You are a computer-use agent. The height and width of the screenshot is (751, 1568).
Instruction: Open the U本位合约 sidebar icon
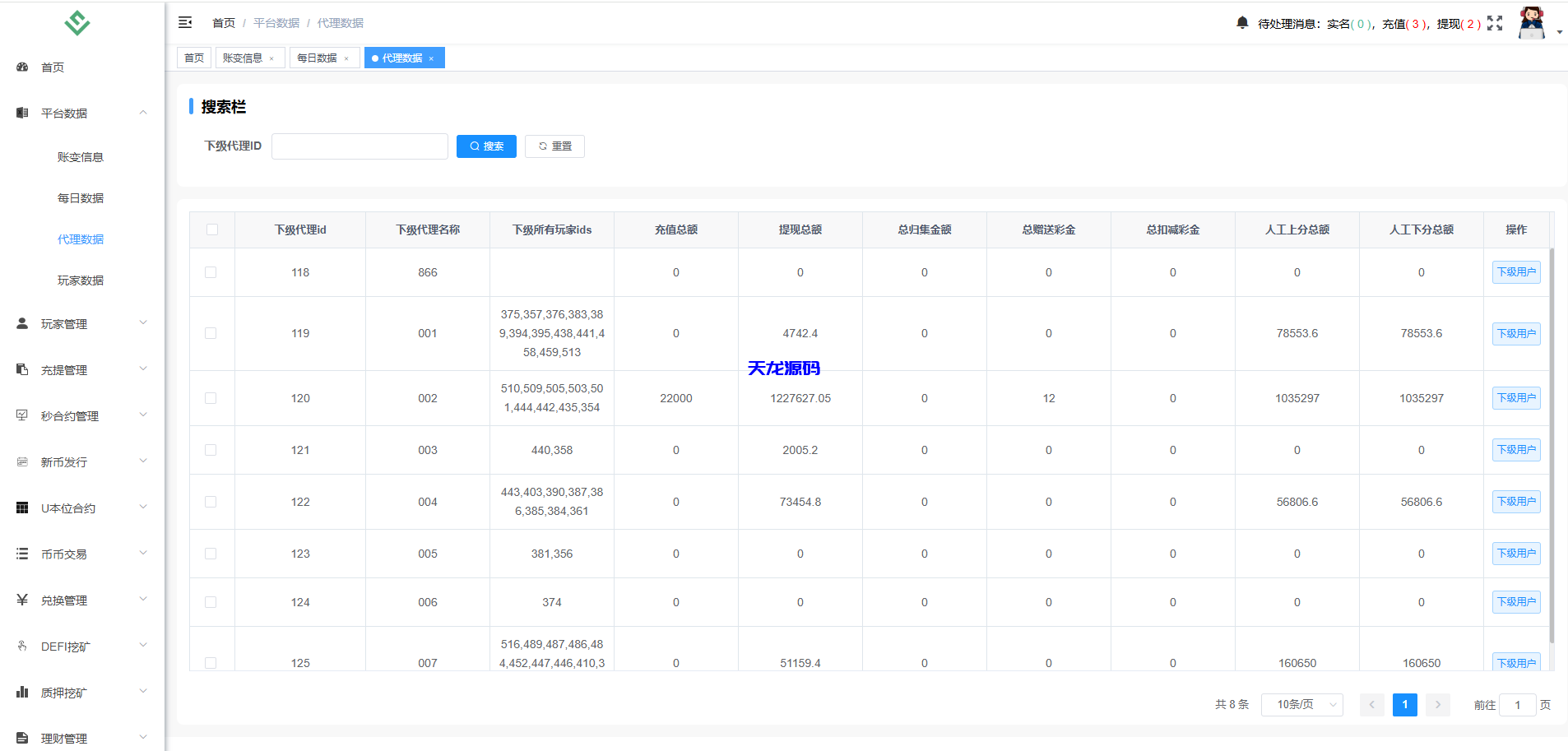(x=22, y=508)
